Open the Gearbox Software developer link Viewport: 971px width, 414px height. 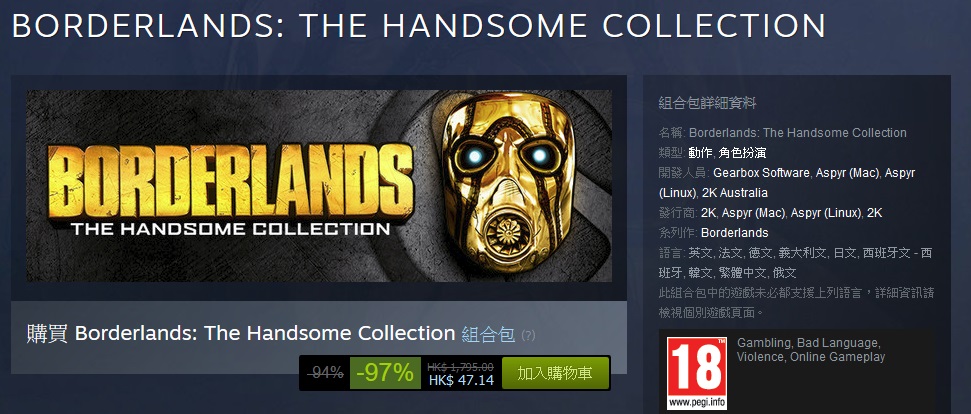point(761,173)
